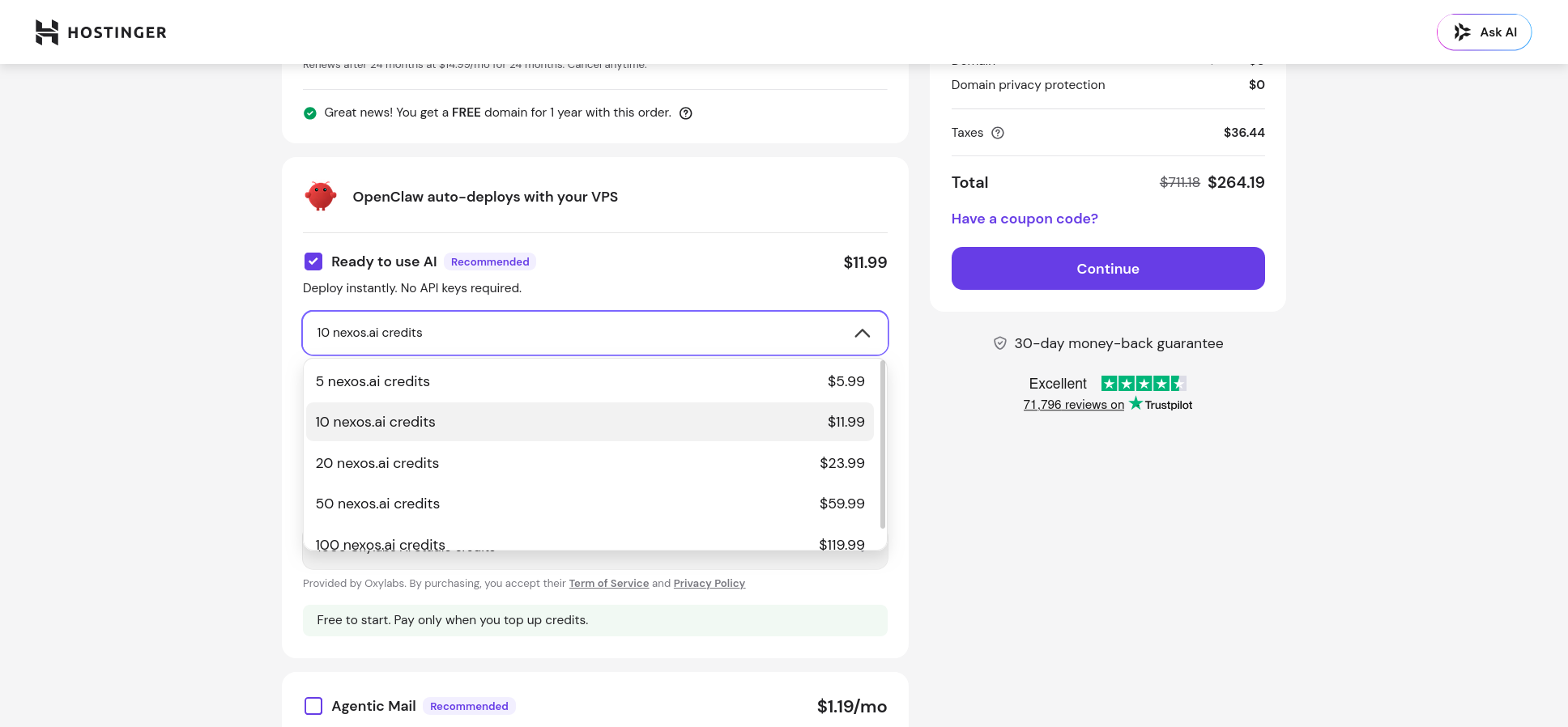Image resolution: width=1568 pixels, height=727 pixels.
Task: Click the Continue button
Action: point(1108,268)
